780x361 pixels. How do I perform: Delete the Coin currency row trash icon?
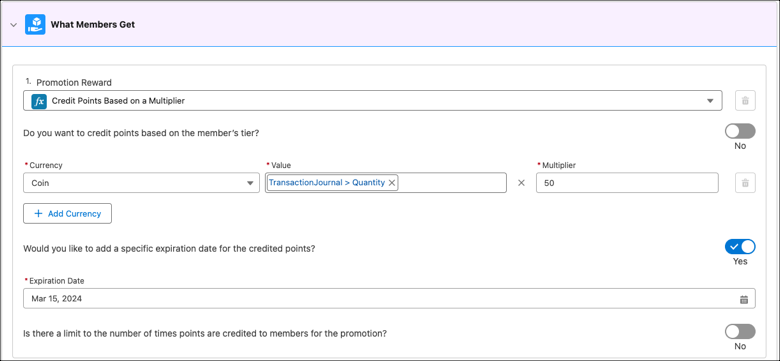(745, 182)
